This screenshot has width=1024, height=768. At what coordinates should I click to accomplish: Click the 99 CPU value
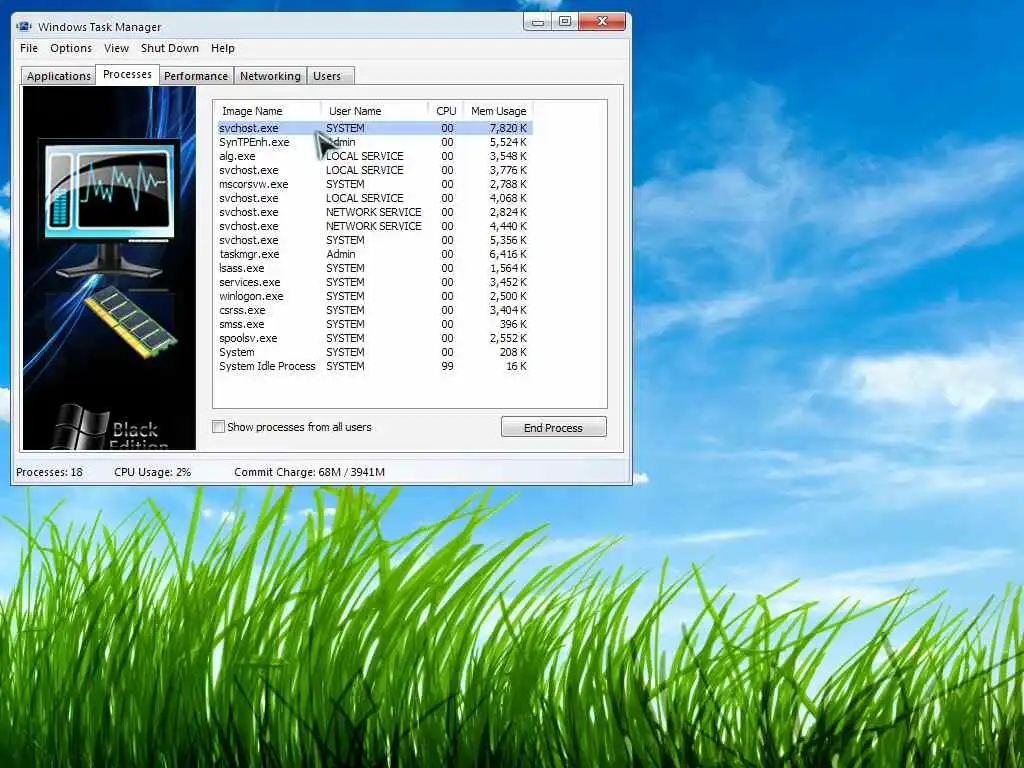pyautogui.click(x=447, y=366)
